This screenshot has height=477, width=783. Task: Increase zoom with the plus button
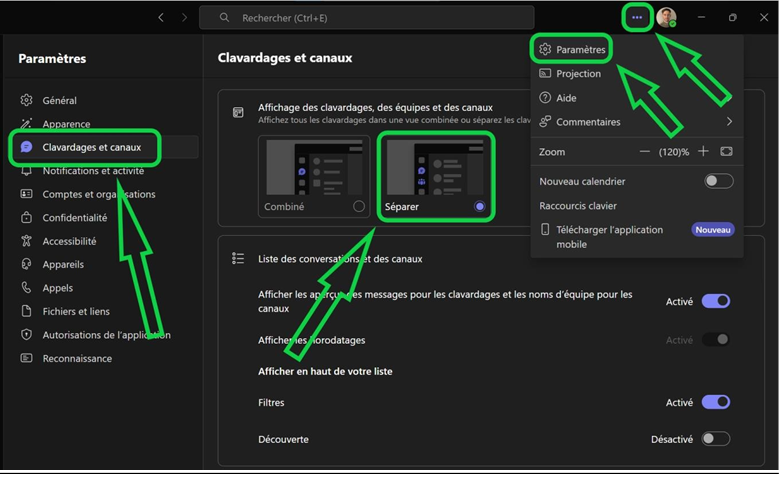703,151
